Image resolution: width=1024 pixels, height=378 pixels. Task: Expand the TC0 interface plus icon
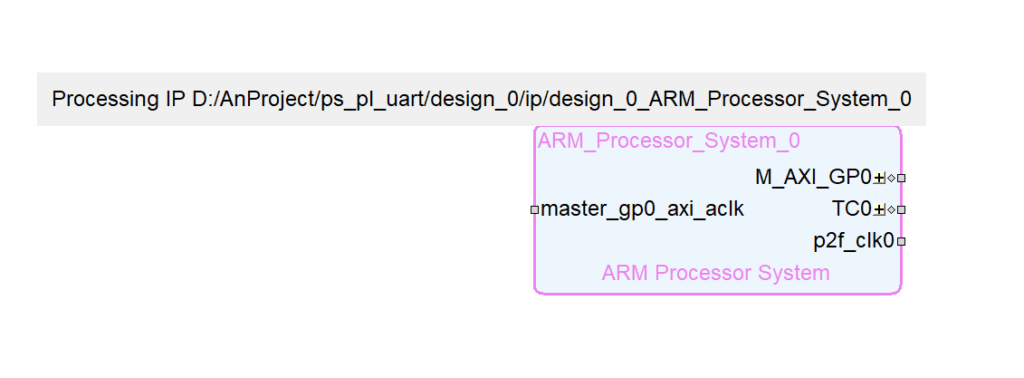pos(880,210)
